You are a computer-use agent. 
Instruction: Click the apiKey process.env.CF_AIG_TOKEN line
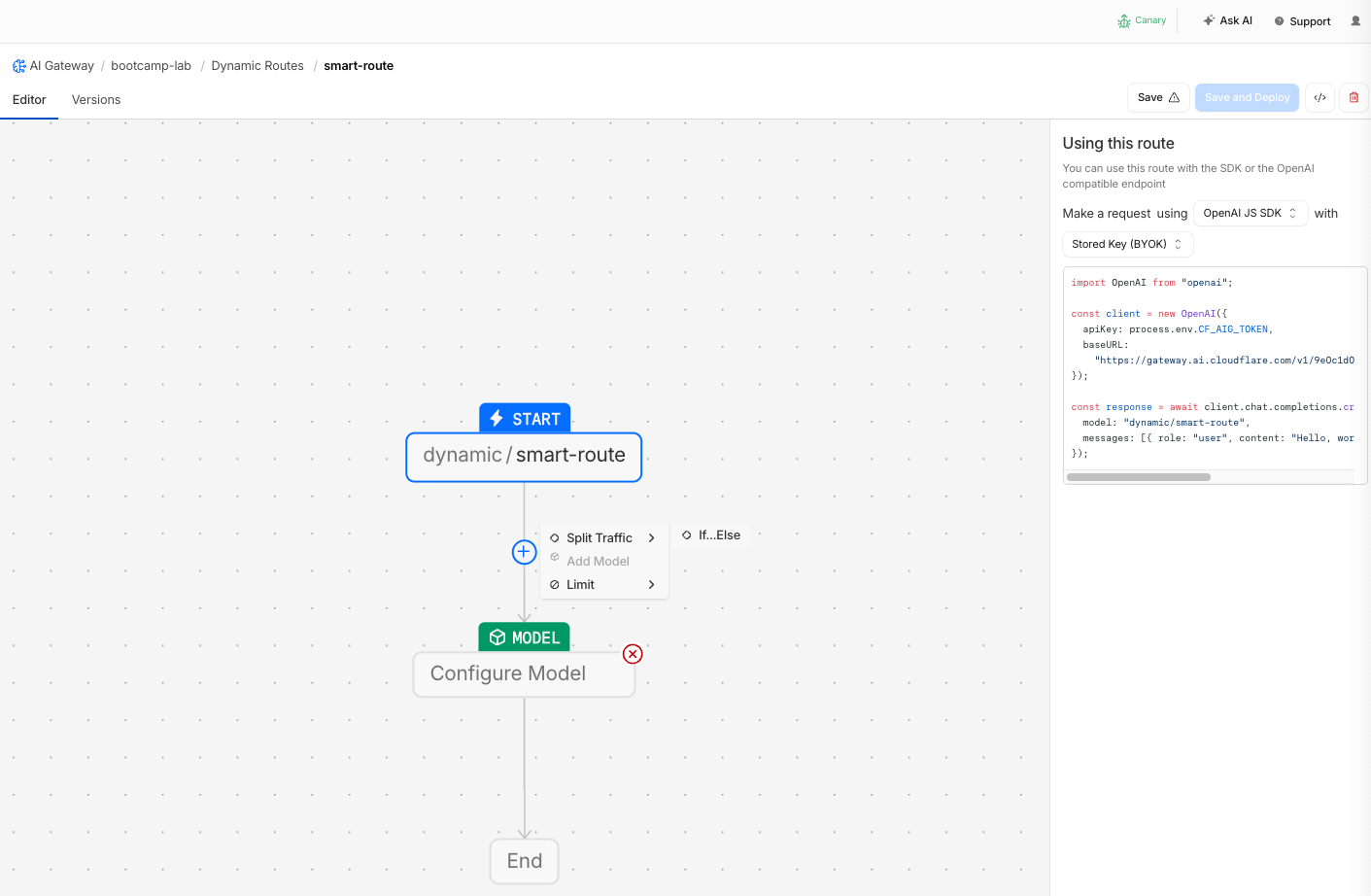(1178, 329)
